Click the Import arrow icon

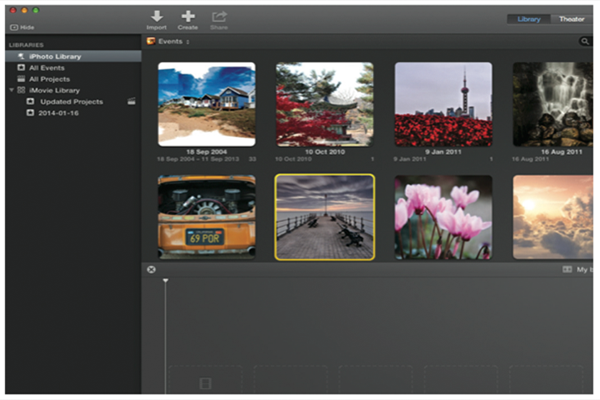[156, 16]
